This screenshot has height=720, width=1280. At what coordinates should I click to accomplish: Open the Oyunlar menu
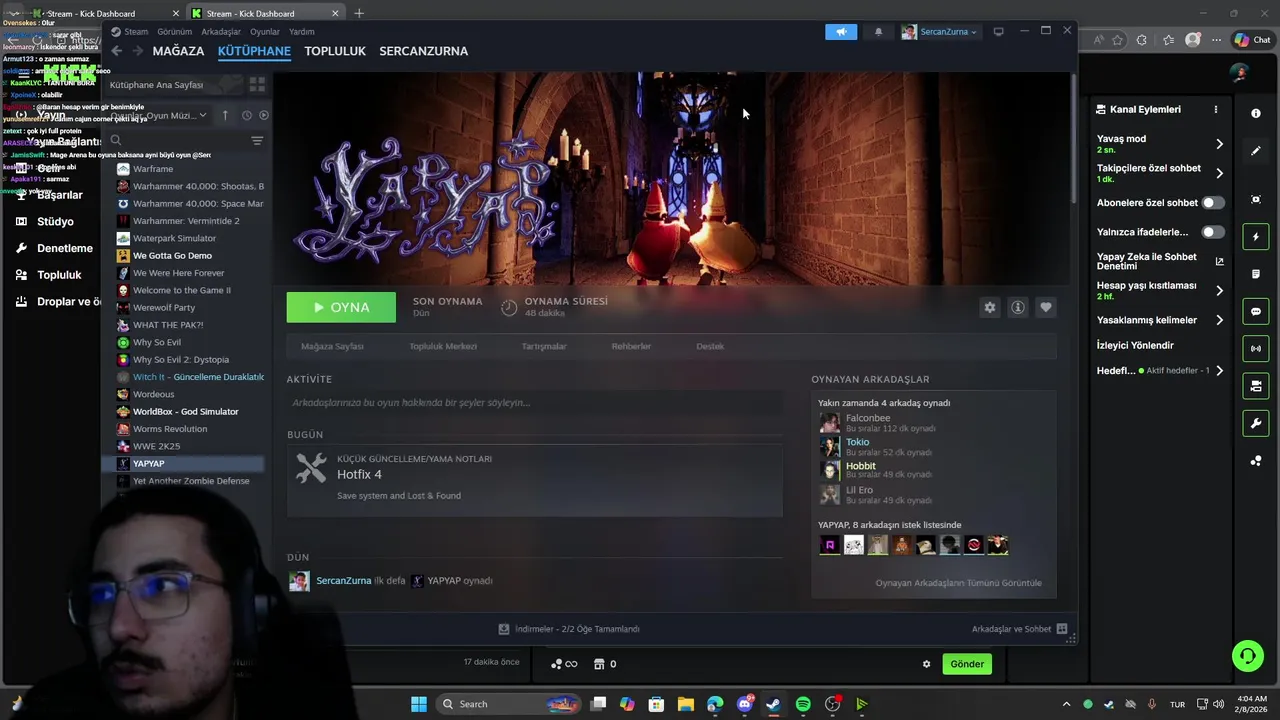point(265,32)
